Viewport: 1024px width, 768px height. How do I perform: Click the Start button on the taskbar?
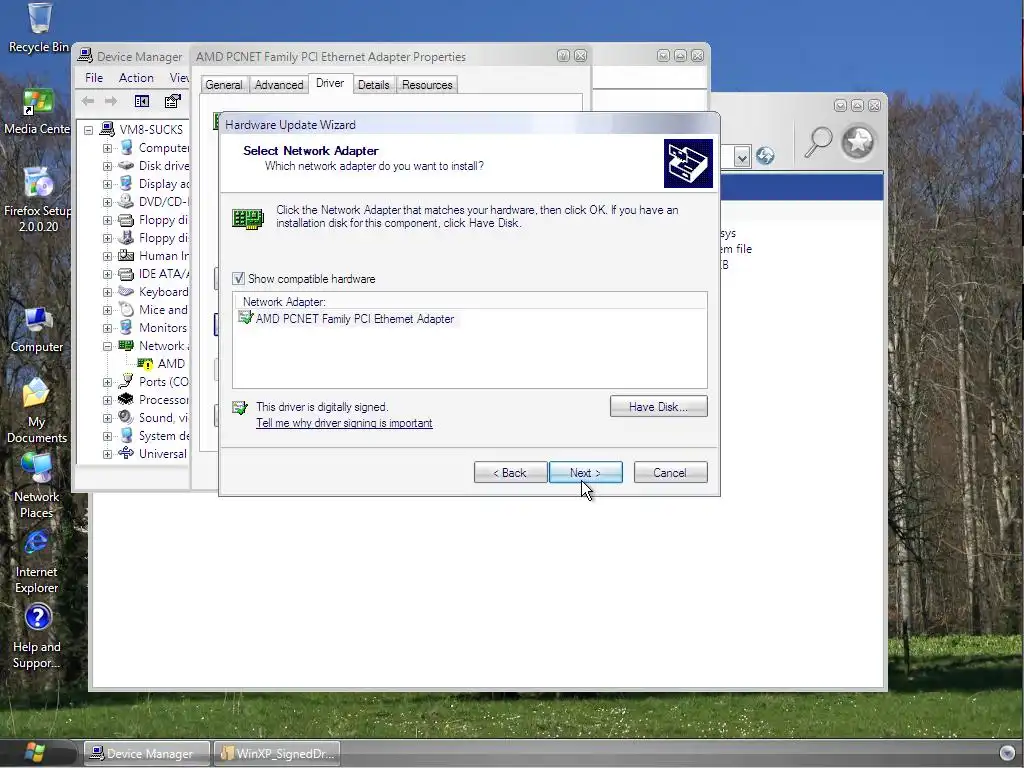tap(34, 753)
